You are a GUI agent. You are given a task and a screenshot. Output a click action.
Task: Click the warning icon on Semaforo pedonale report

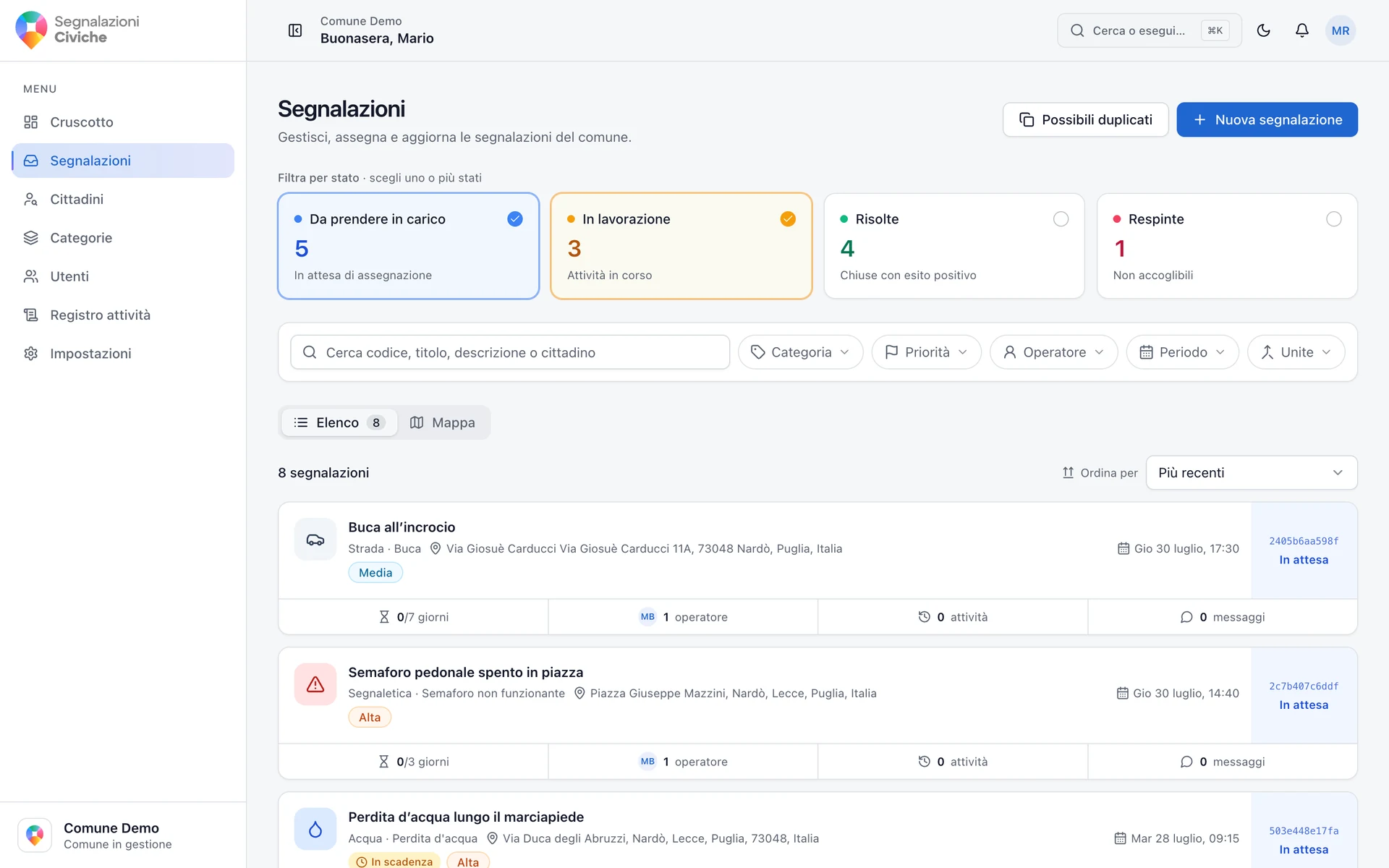point(315,684)
